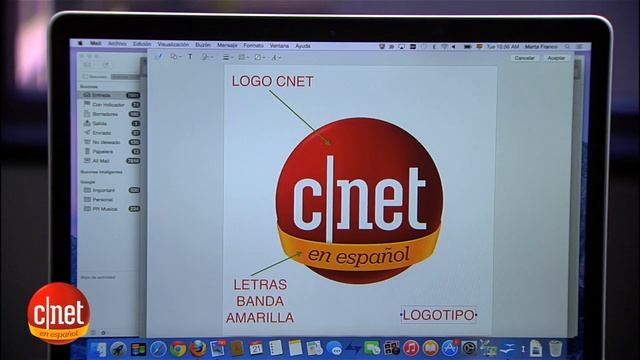Open Messages bubble icon in Dock
Image resolution: width=640 pixels, height=360 pixels.
coord(334,349)
